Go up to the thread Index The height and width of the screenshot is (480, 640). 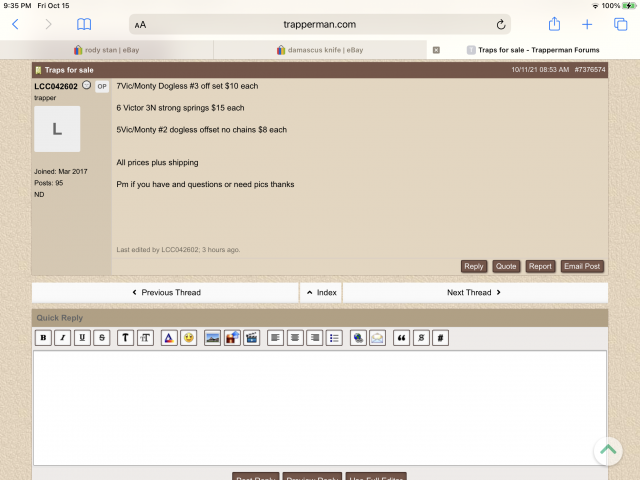tap(321, 292)
